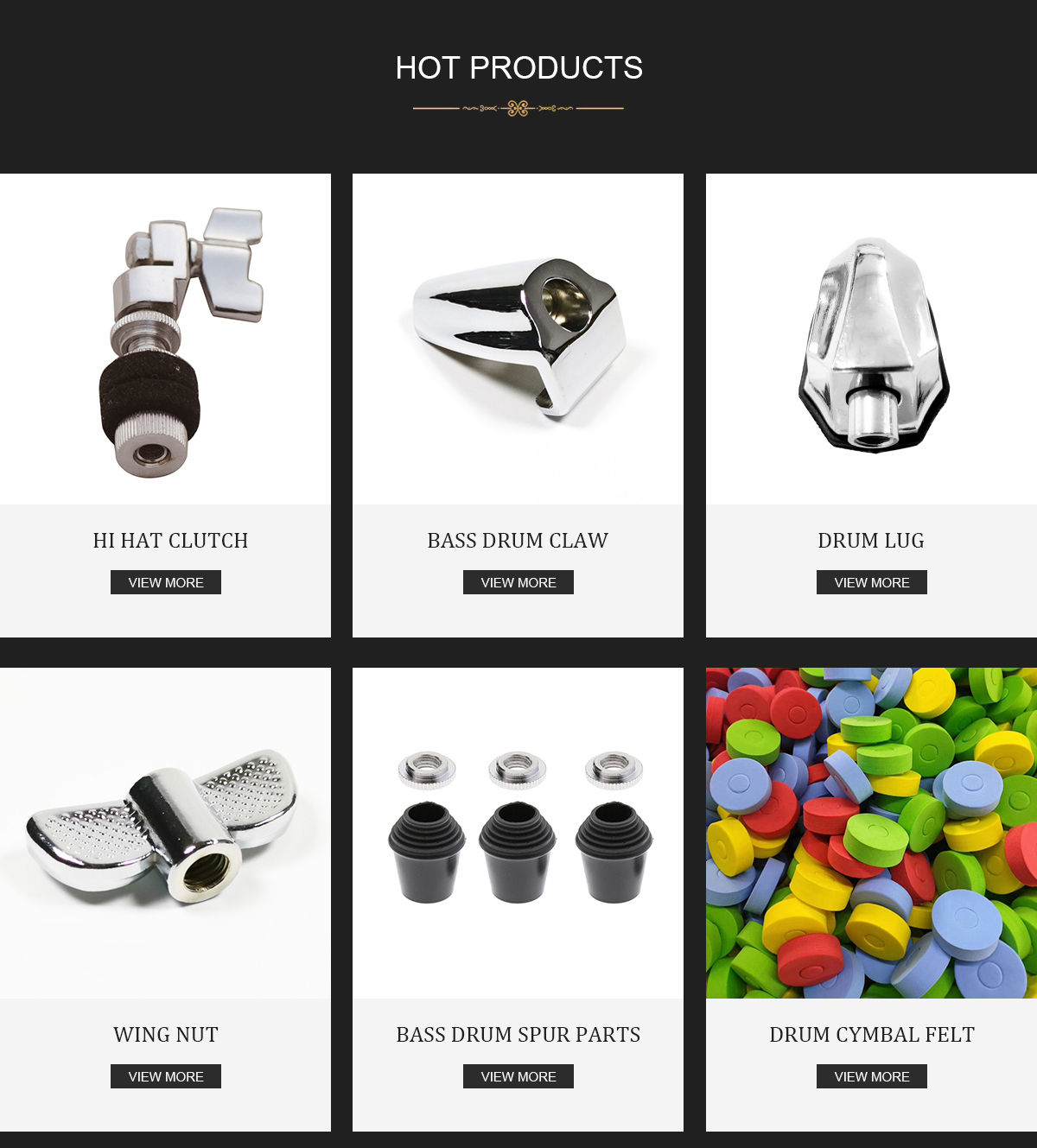Click the HOT PRODUCTS section heading
This screenshot has height=1148, width=1037.
click(518, 67)
